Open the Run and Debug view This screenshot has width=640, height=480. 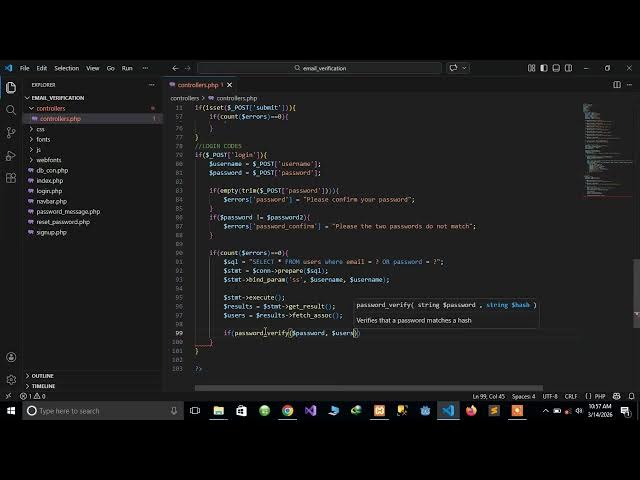(x=11, y=156)
